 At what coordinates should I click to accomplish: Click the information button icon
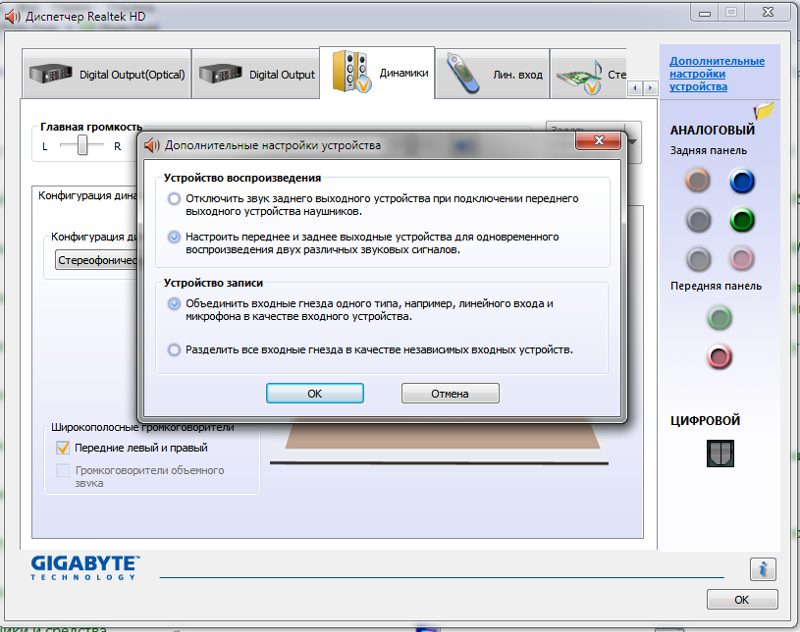(763, 569)
